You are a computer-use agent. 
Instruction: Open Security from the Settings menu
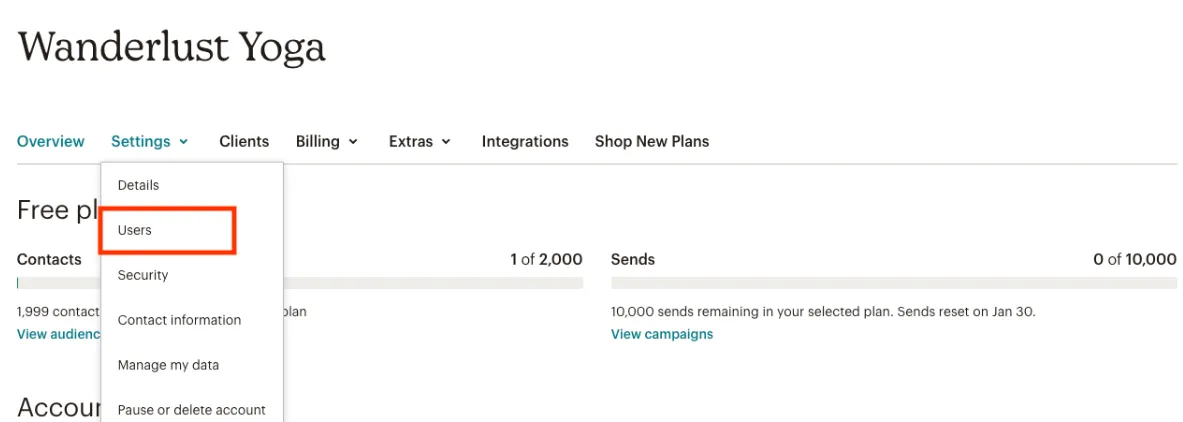pyautogui.click(x=143, y=275)
